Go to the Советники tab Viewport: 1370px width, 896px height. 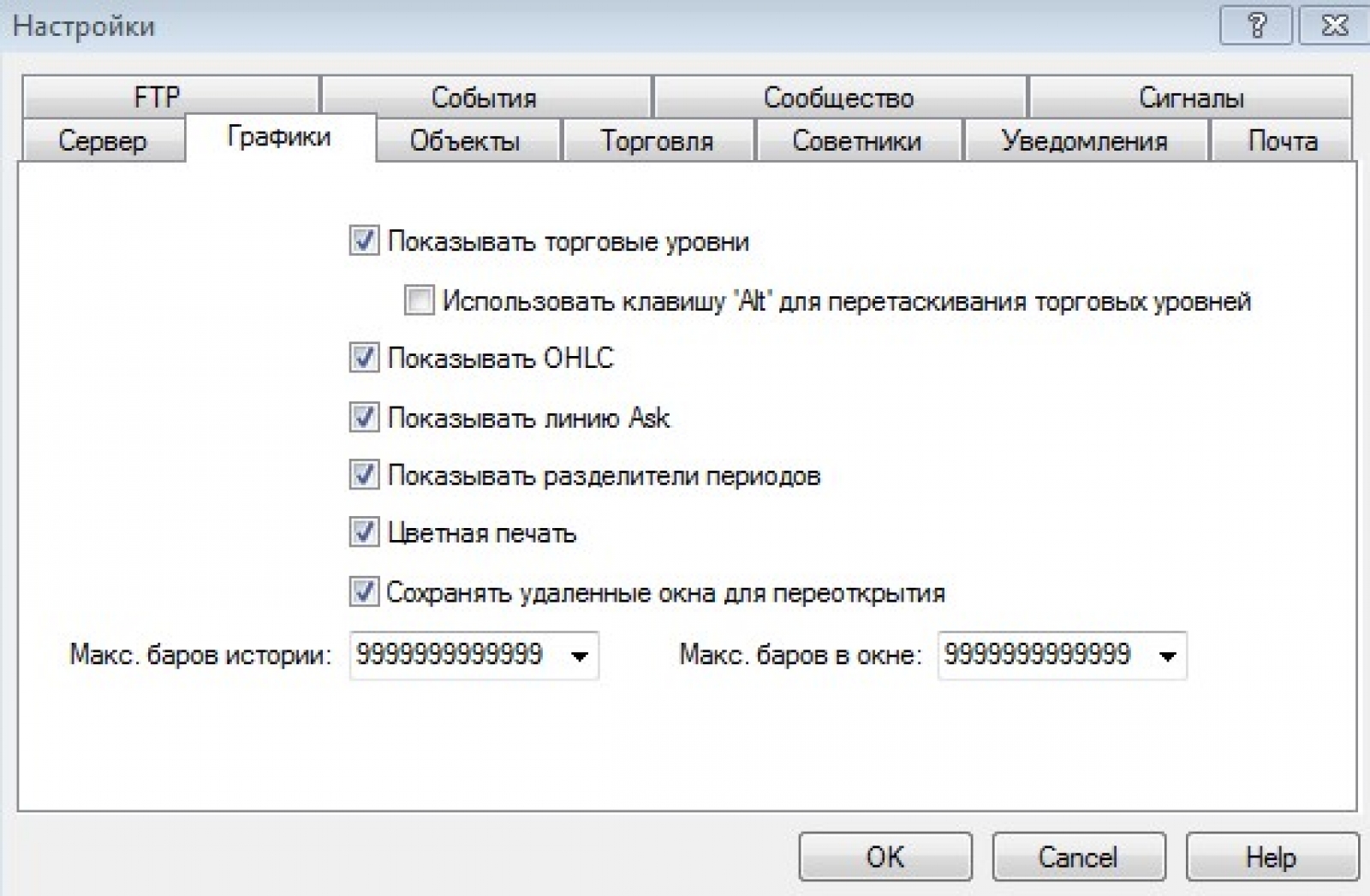coord(856,141)
